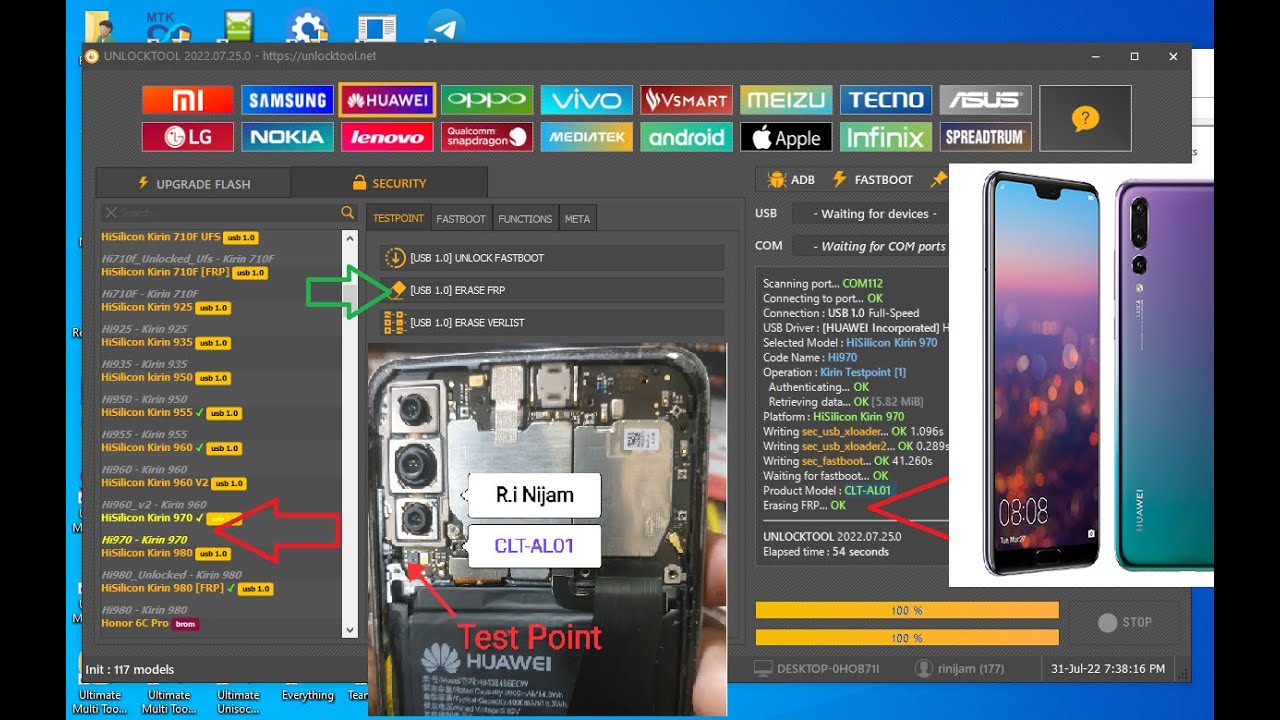Switch to the UPGRADE FLASH tab
This screenshot has width=1280, height=720.
(194, 183)
